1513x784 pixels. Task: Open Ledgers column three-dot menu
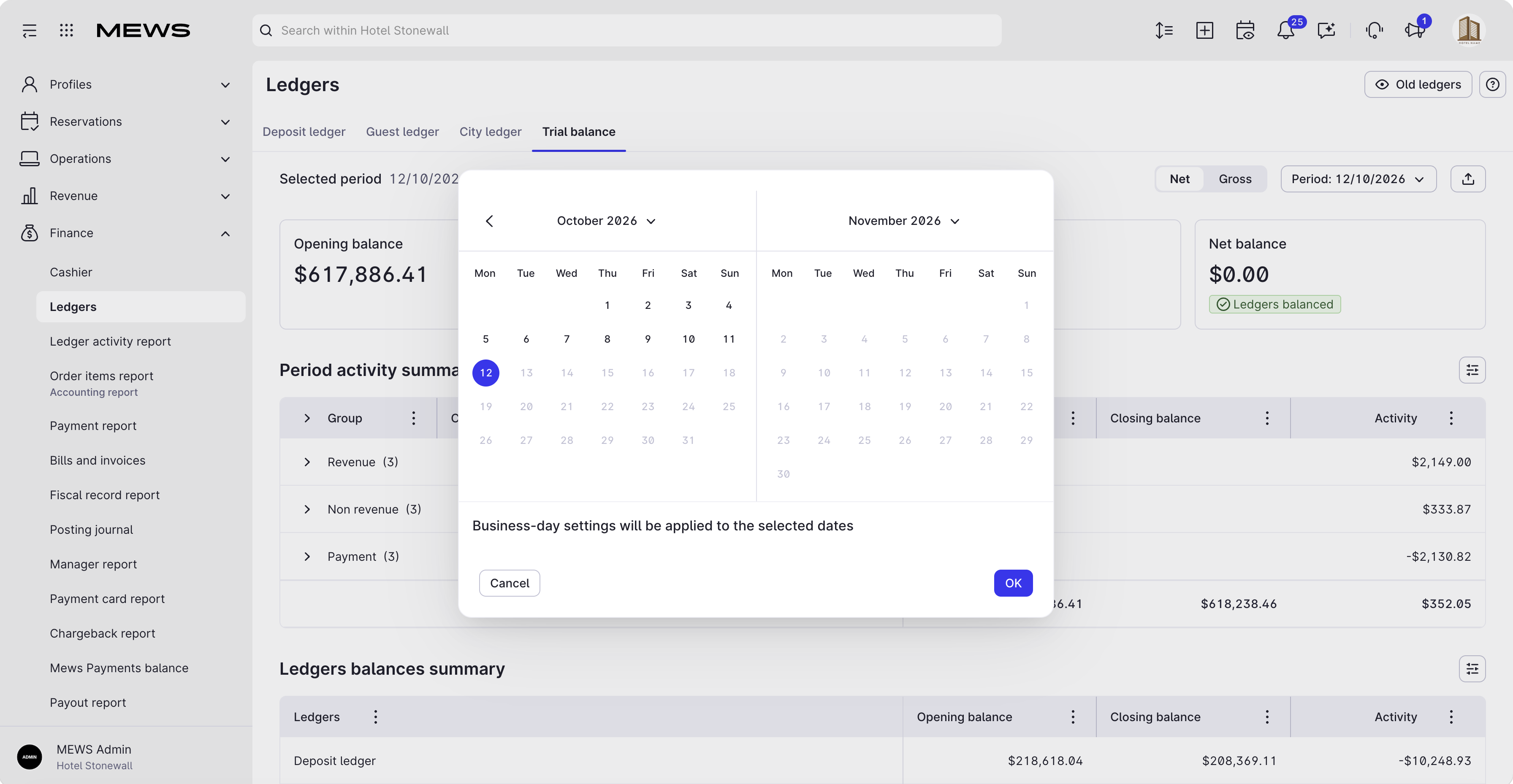click(x=375, y=717)
